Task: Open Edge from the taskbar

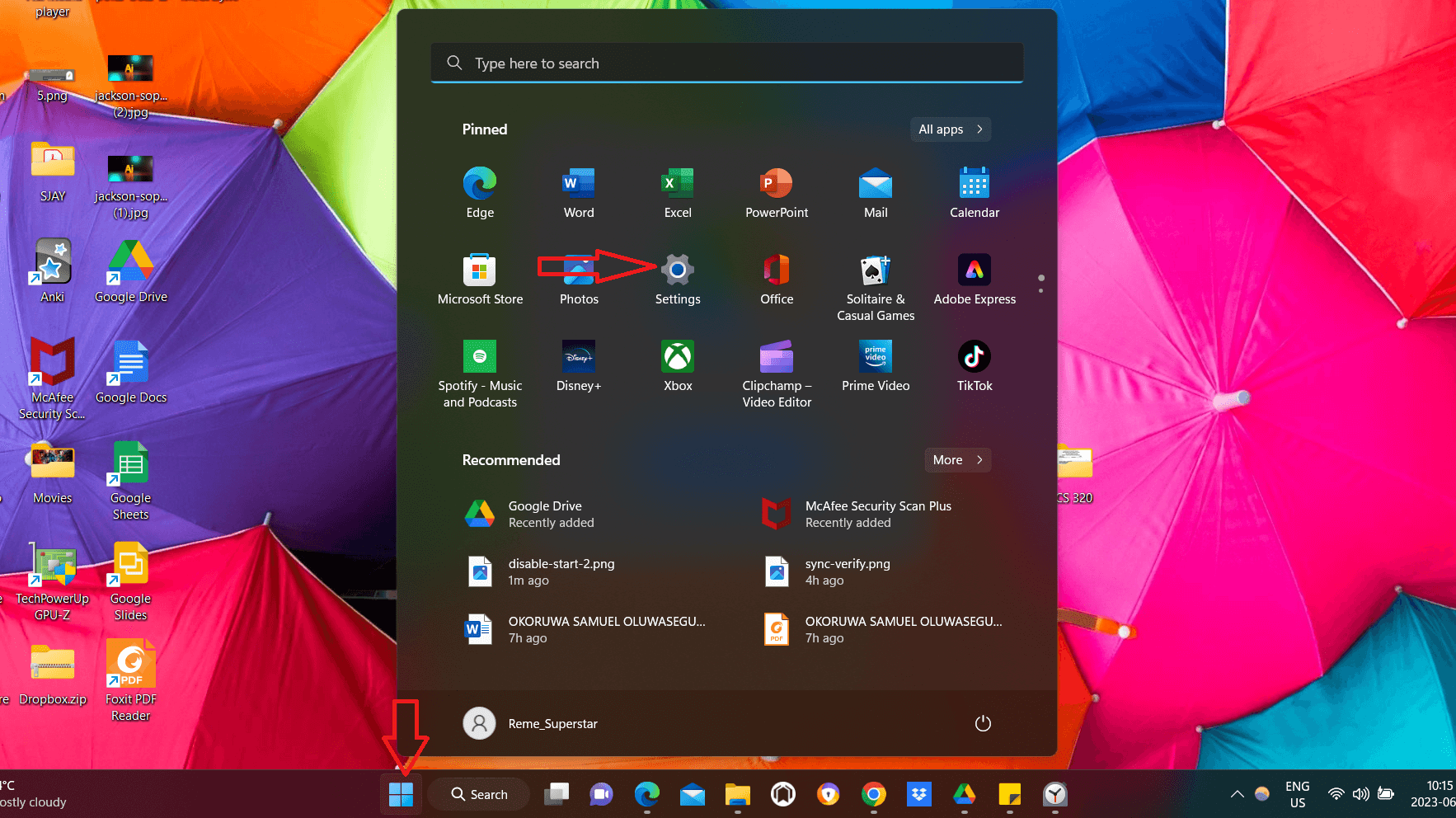Action: (x=647, y=794)
